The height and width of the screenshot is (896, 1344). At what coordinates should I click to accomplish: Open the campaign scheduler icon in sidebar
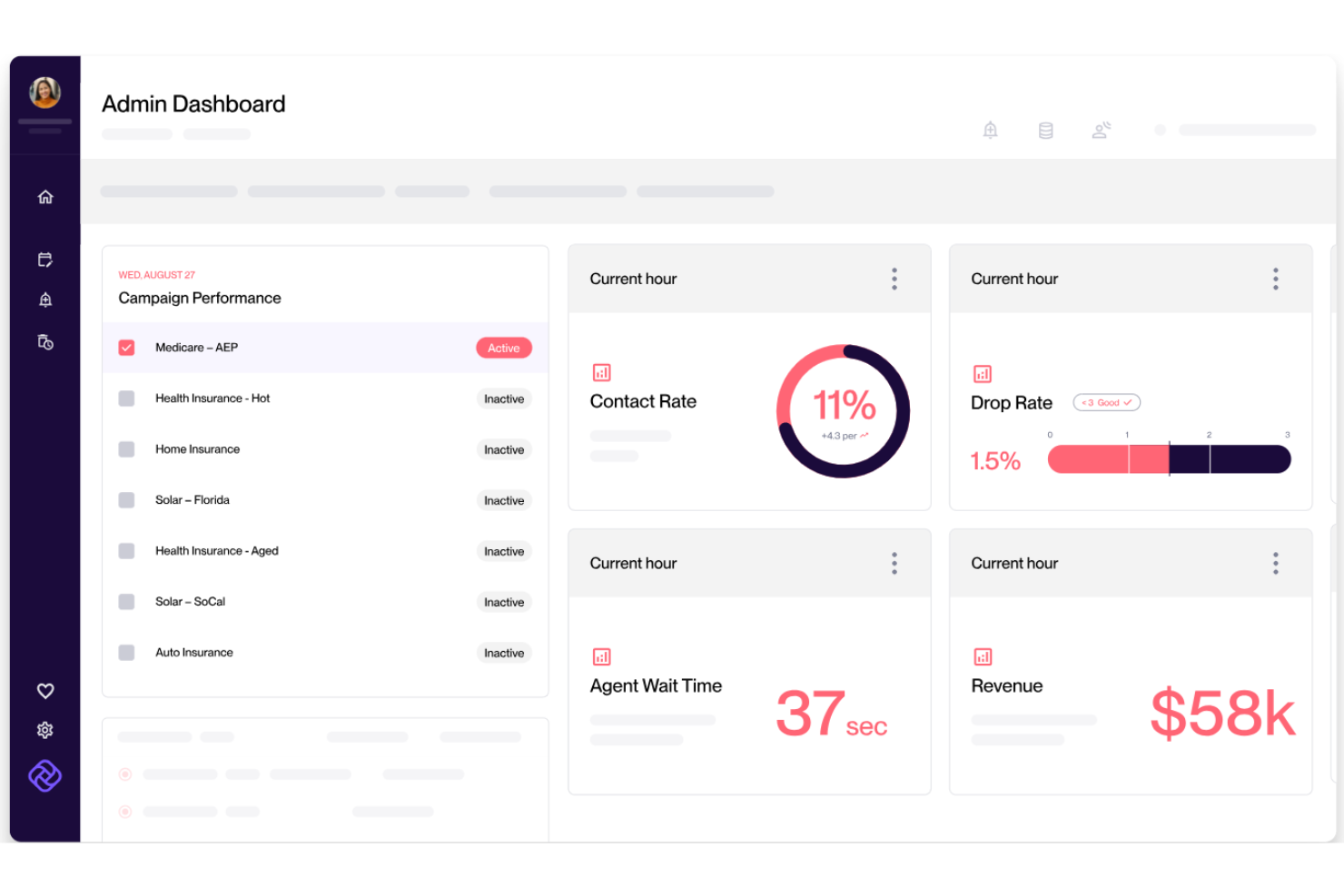tap(44, 259)
